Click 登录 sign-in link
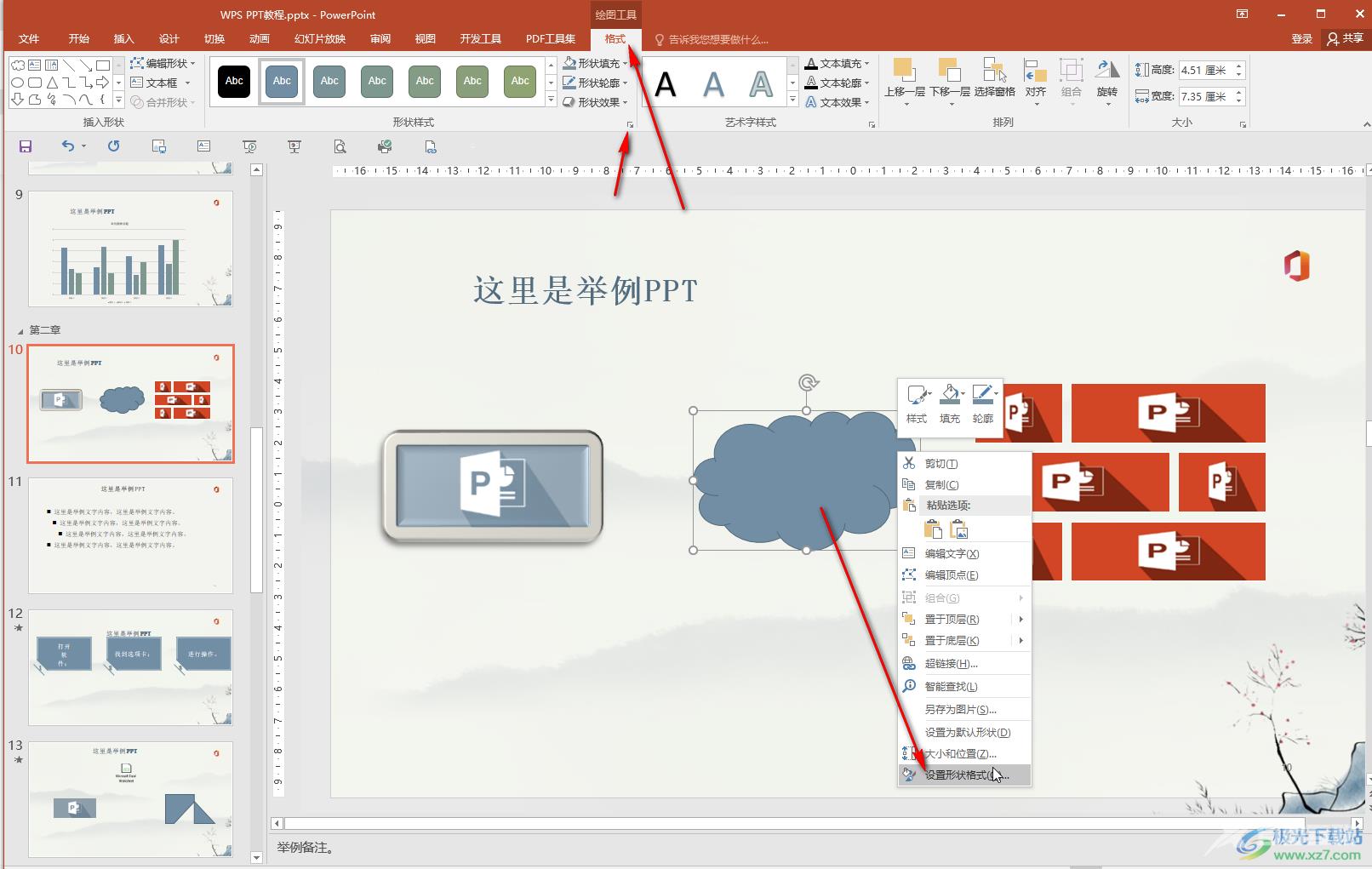The width and height of the screenshot is (1372, 869). 1301,38
